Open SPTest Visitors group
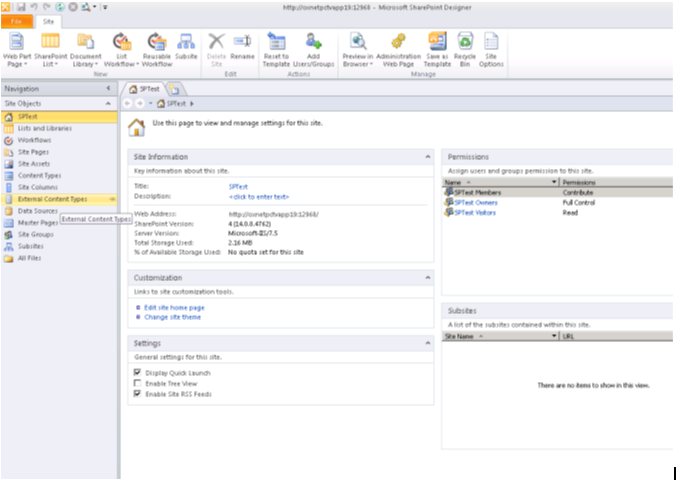The height and width of the screenshot is (483, 685). coord(475,213)
